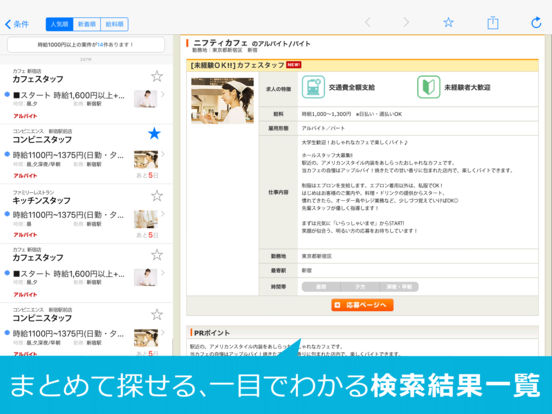
Task: Select the 交通費全額支給 feature label
Action: (352, 87)
